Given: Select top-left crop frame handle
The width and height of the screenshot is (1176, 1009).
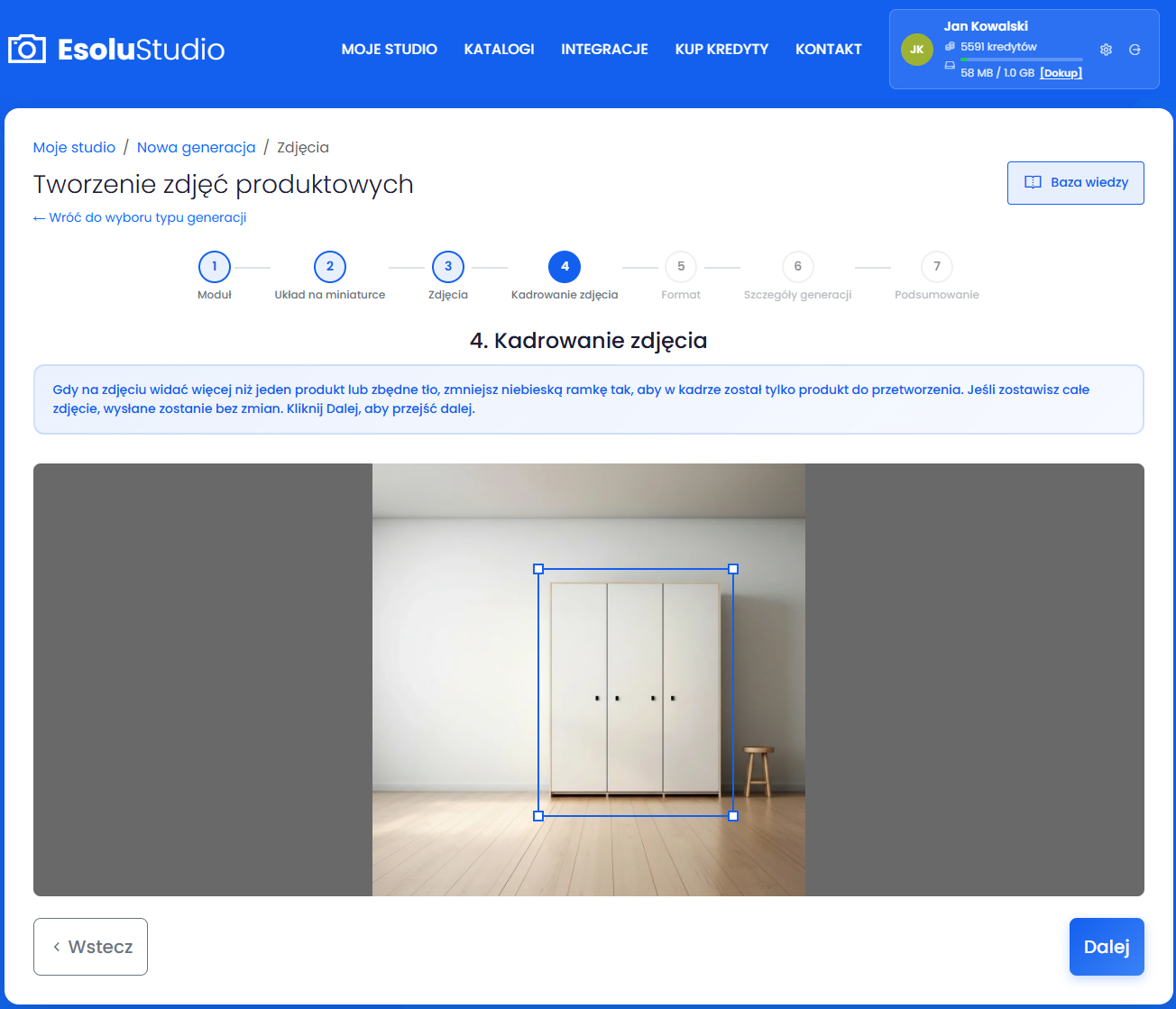Looking at the screenshot, I should click(538, 569).
